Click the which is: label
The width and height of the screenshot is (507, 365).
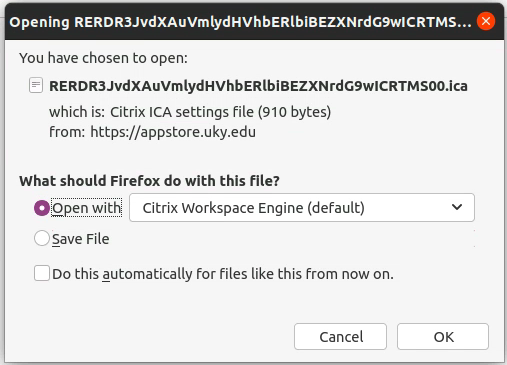pyautogui.click(x=77, y=112)
